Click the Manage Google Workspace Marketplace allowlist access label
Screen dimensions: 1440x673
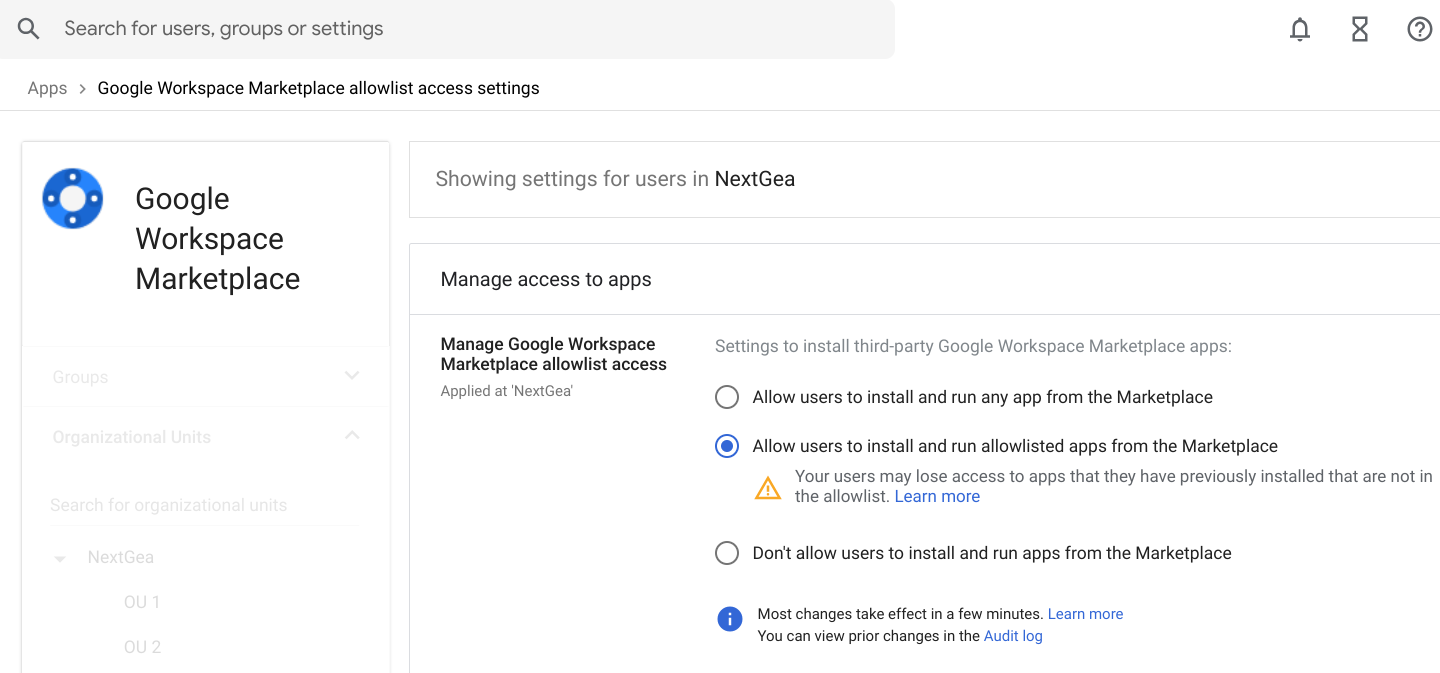tap(554, 354)
